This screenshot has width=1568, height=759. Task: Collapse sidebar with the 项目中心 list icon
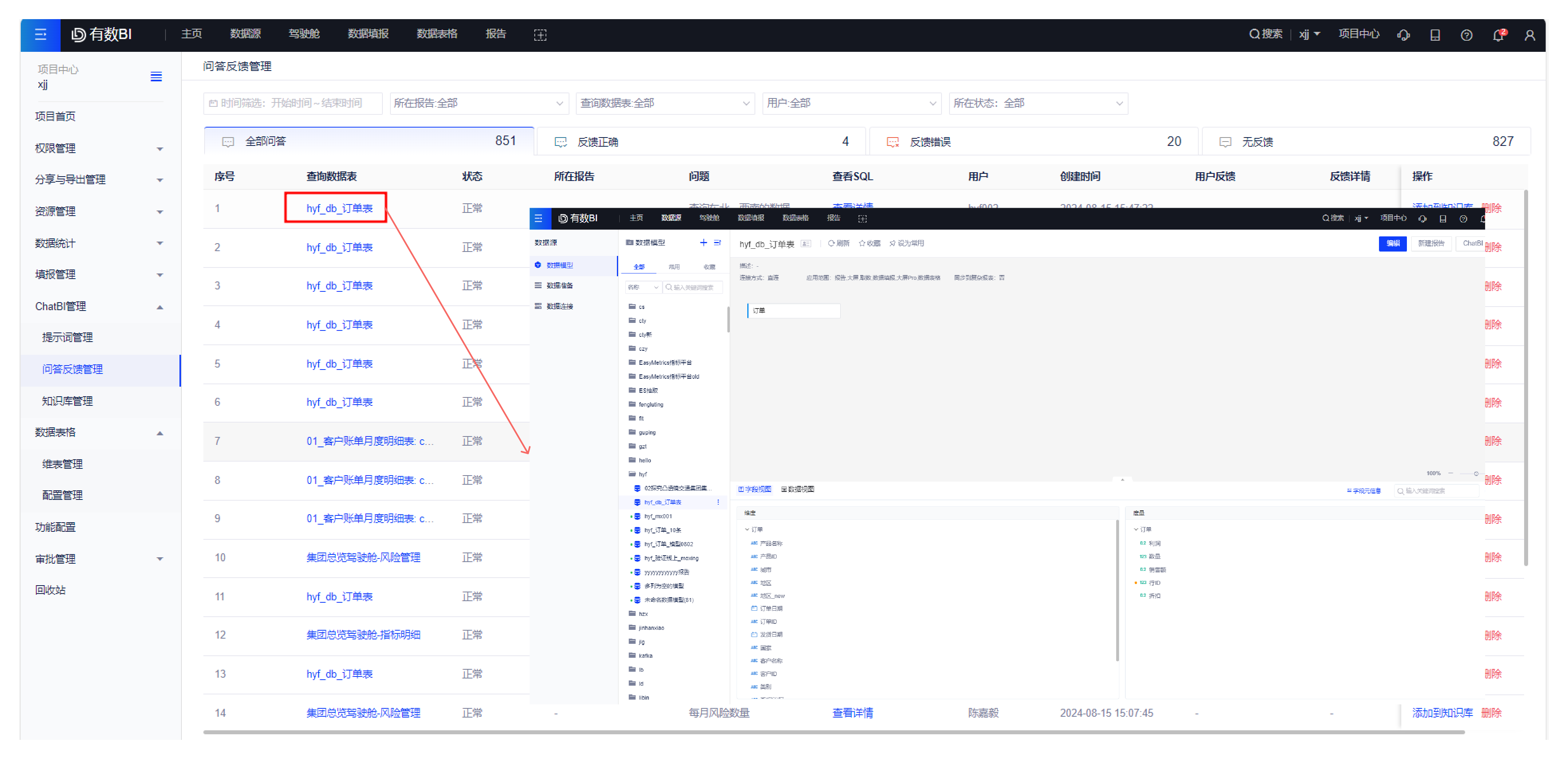(156, 77)
